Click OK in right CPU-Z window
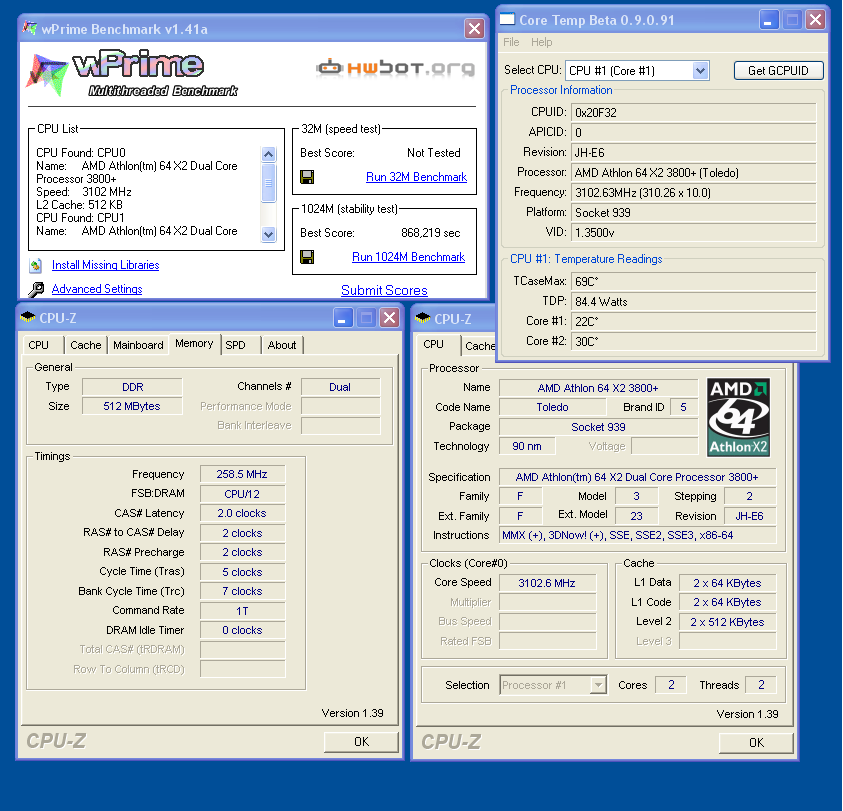Viewport: 843px width, 811px height. click(x=756, y=743)
